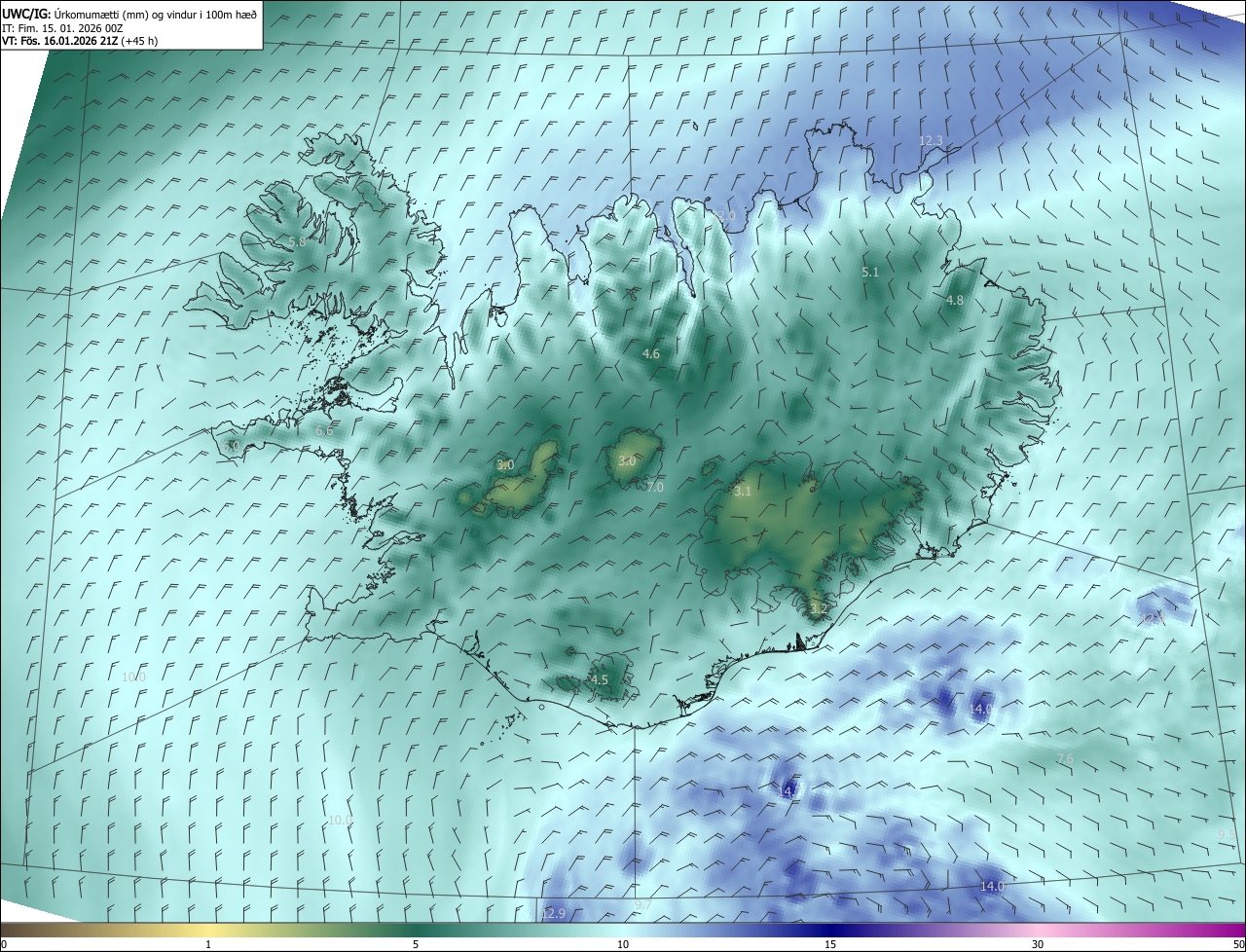The height and width of the screenshot is (952, 1246).
Task: Click the 3.2 value at Vatnajökull's southern tip
Action: (819, 609)
